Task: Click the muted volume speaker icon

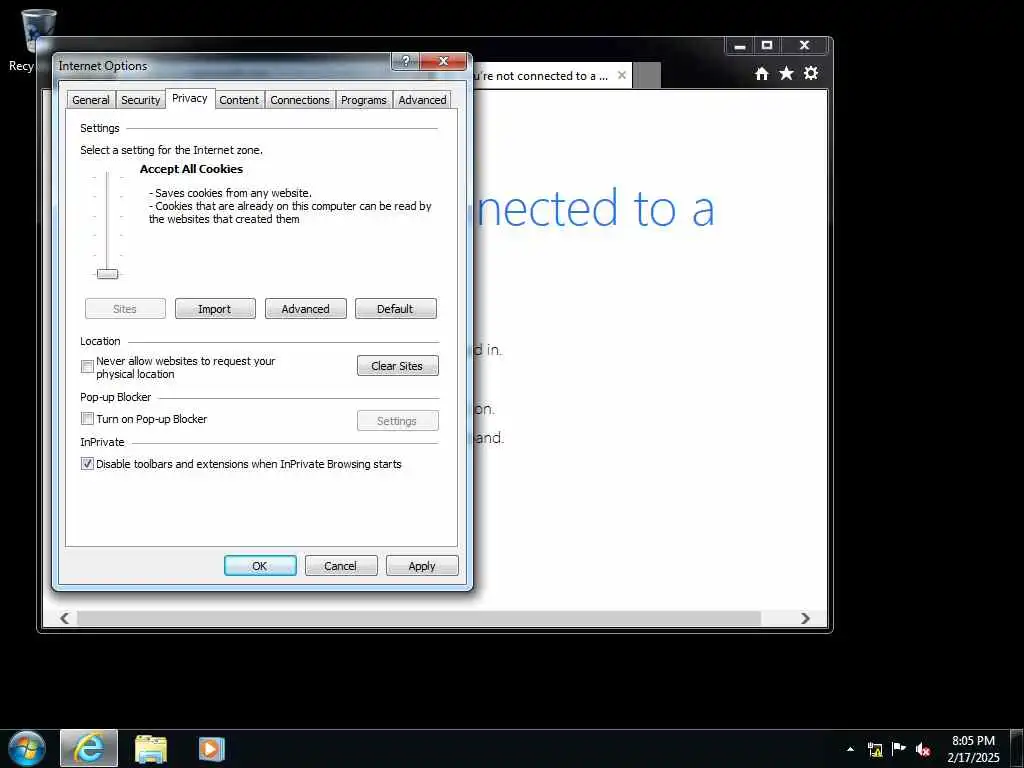Action: 923,749
